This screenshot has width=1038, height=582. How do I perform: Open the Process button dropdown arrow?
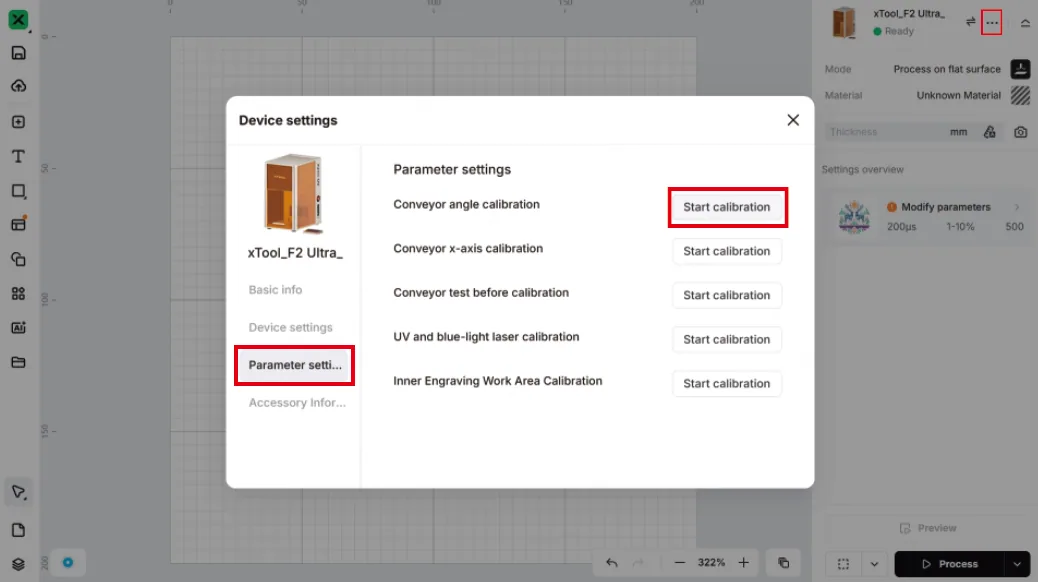pyautogui.click(x=1017, y=564)
